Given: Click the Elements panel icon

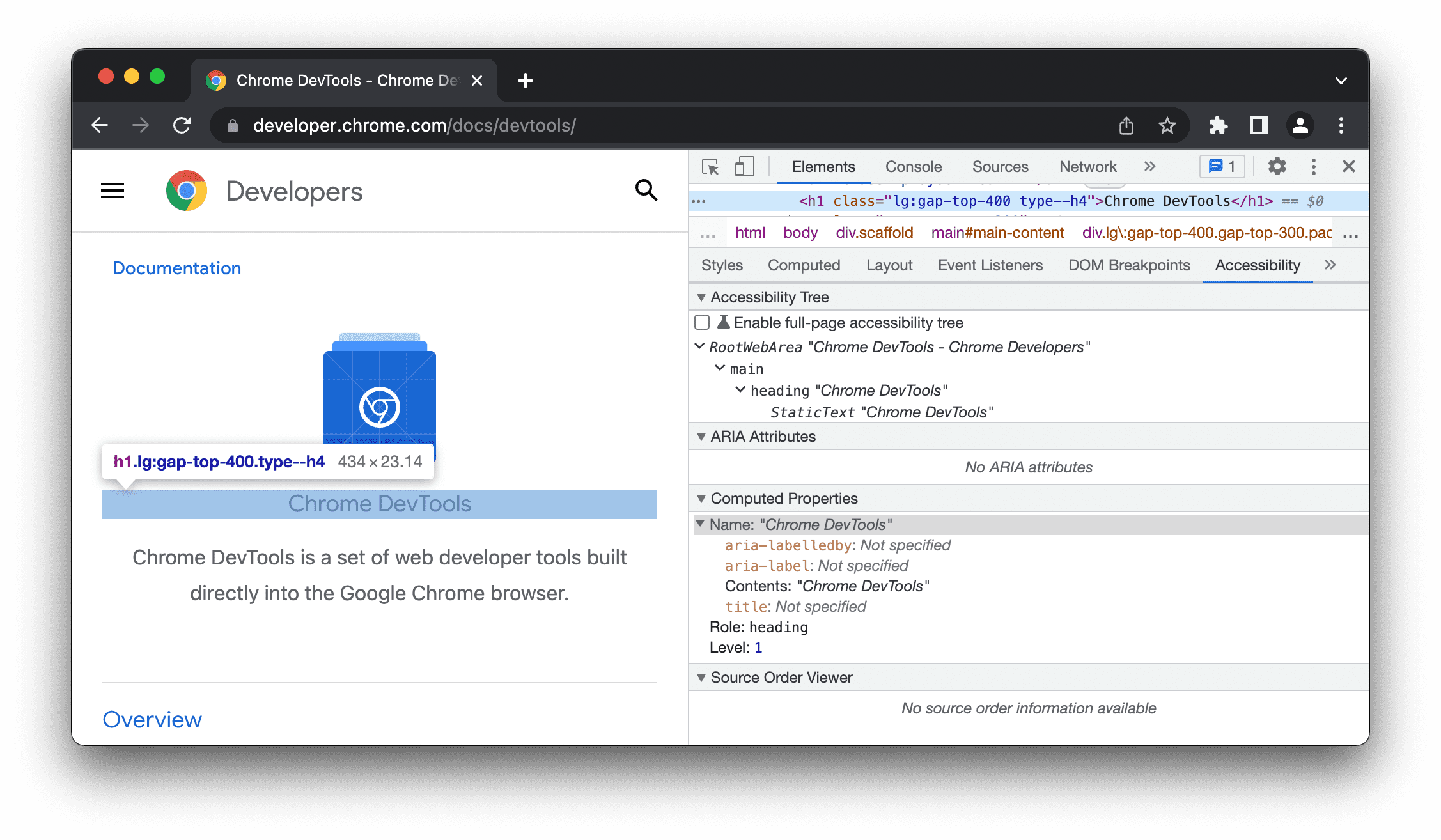Looking at the screenshot, I should (823, 166).
